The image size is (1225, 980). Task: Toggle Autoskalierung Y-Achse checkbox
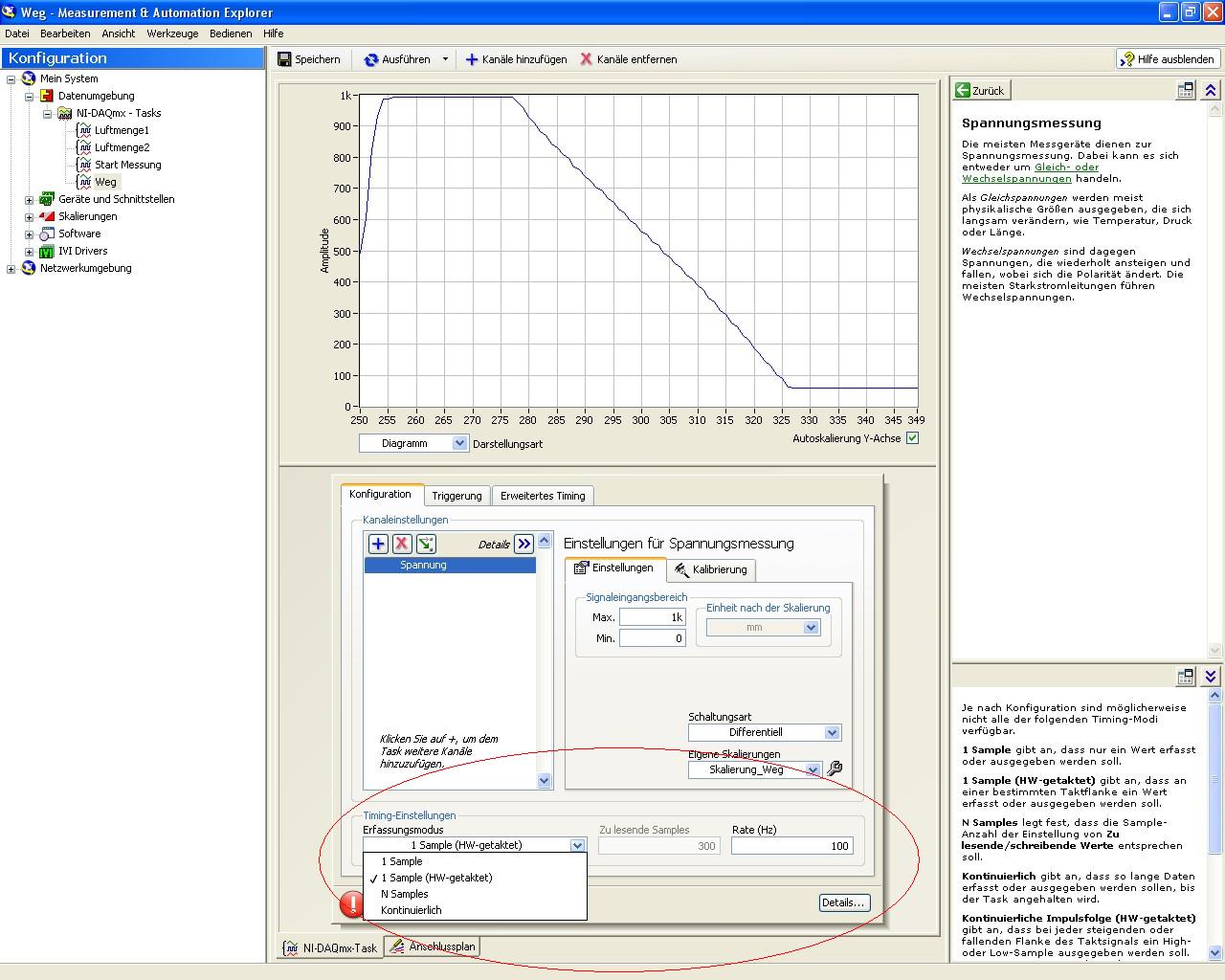pyautogui.click(x=912, y=438)
